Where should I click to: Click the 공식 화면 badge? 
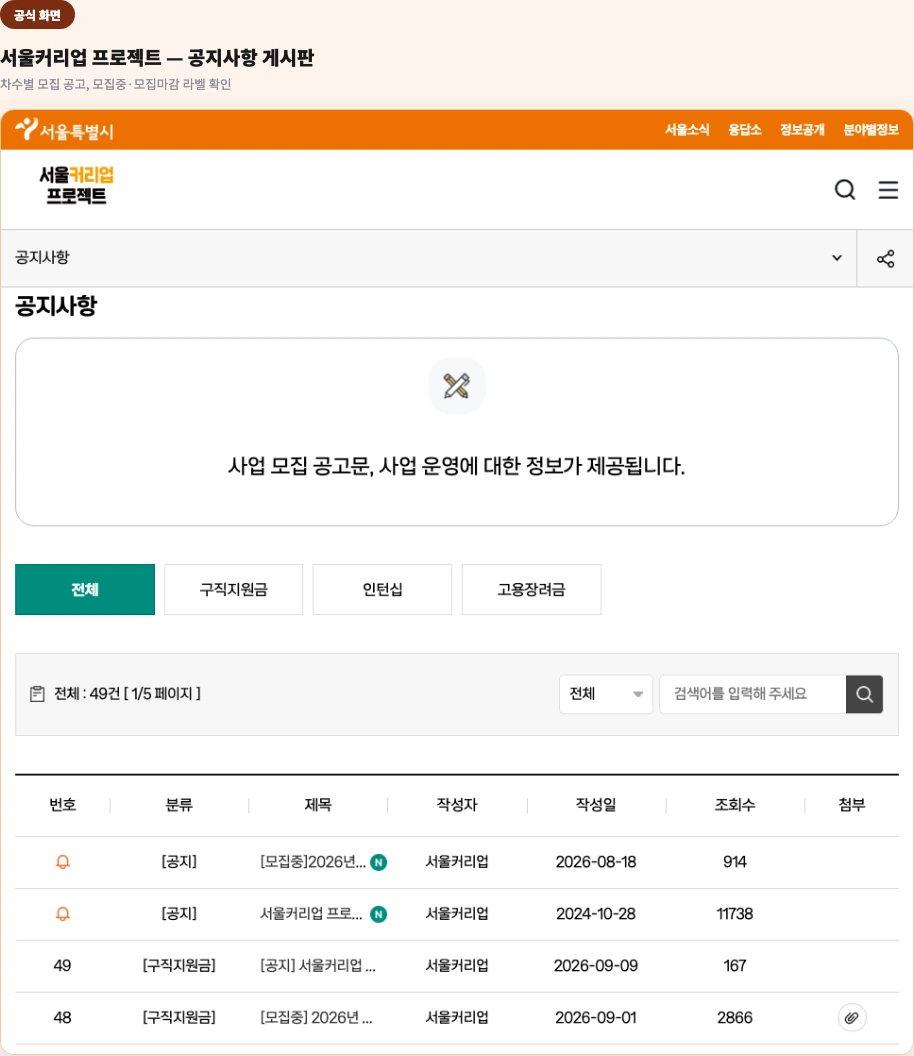click(x=37, y=15)
